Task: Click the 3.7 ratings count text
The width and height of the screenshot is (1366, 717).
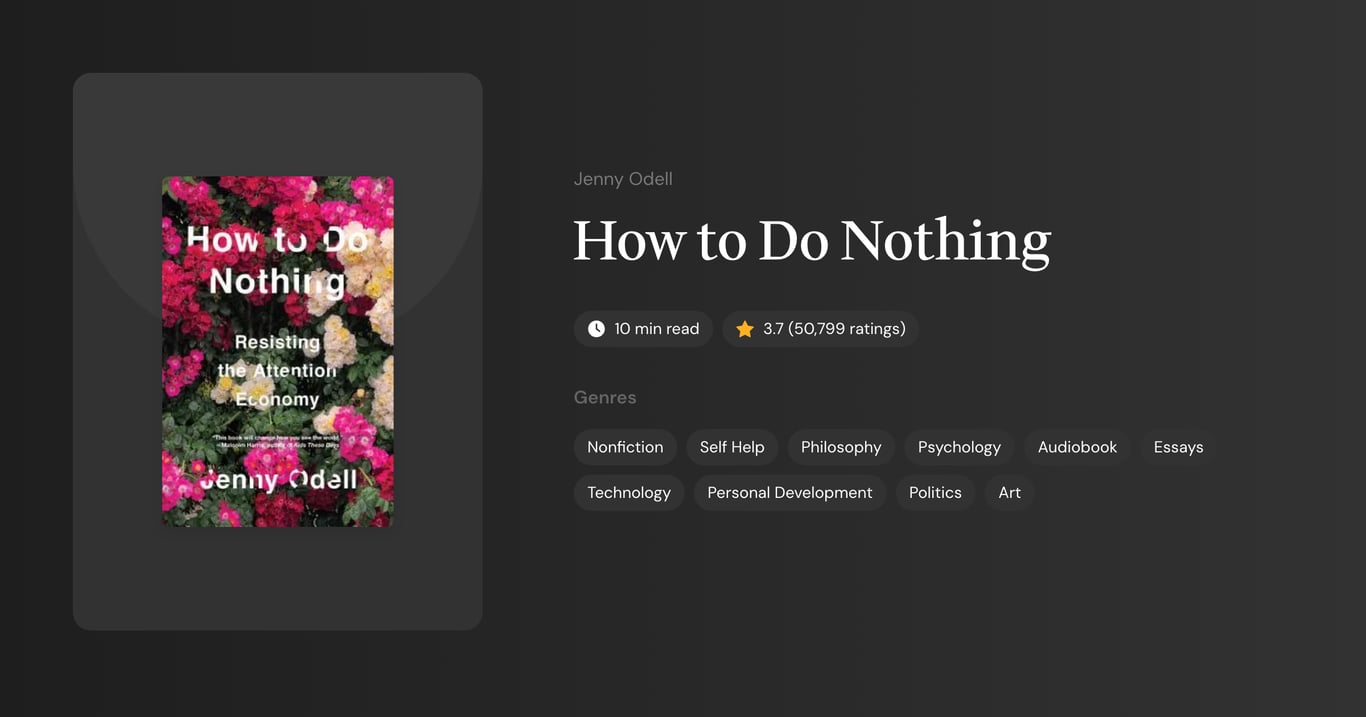Action: (833, 328)
